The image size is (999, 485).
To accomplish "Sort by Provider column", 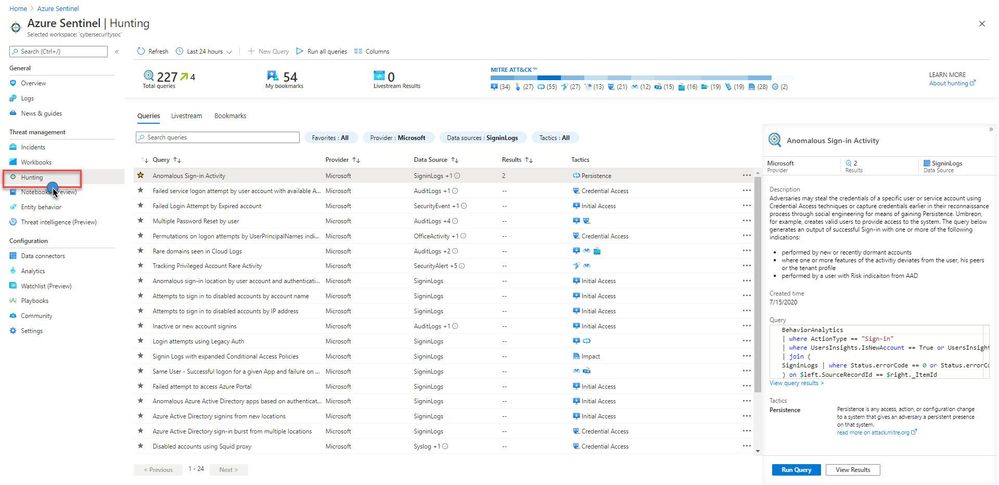I will click(343, 160).
